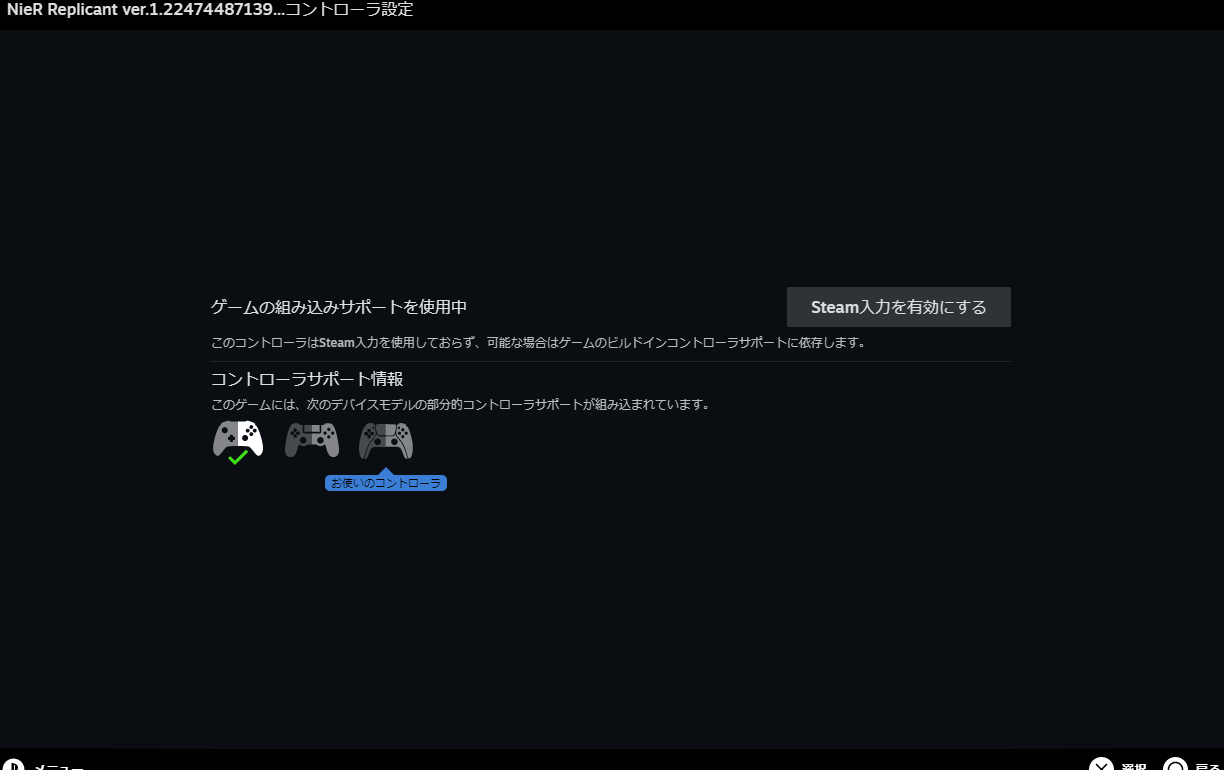Click the NieR Replicant コントローラ設定 title text
The width and height of the screenshot is (1224, 770).
(x=210, y=10)
